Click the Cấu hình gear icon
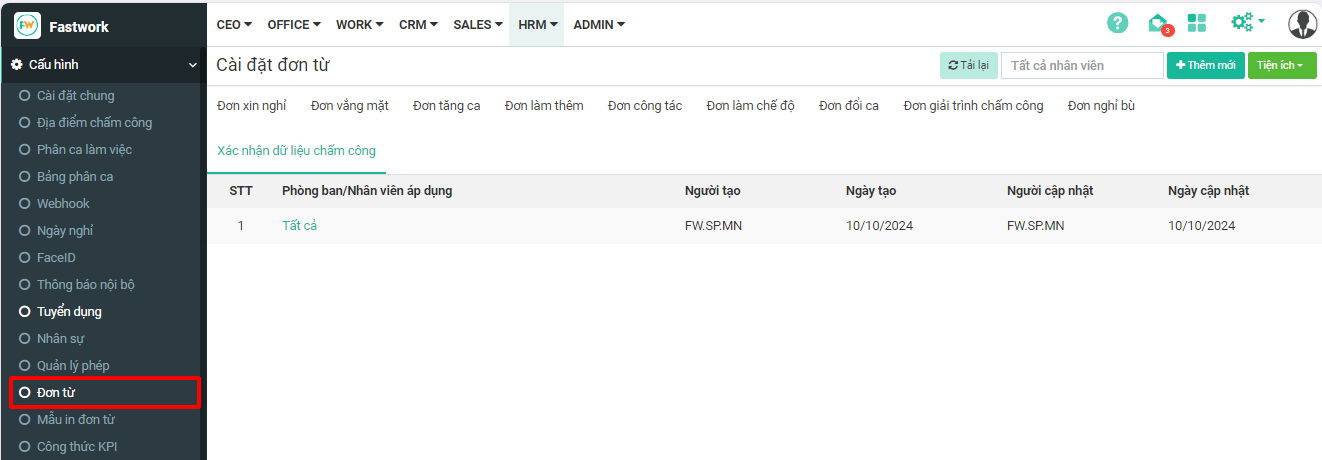The height and width of the screenshot is (460, 1322). pyautogui.click(x=16, y=65)
